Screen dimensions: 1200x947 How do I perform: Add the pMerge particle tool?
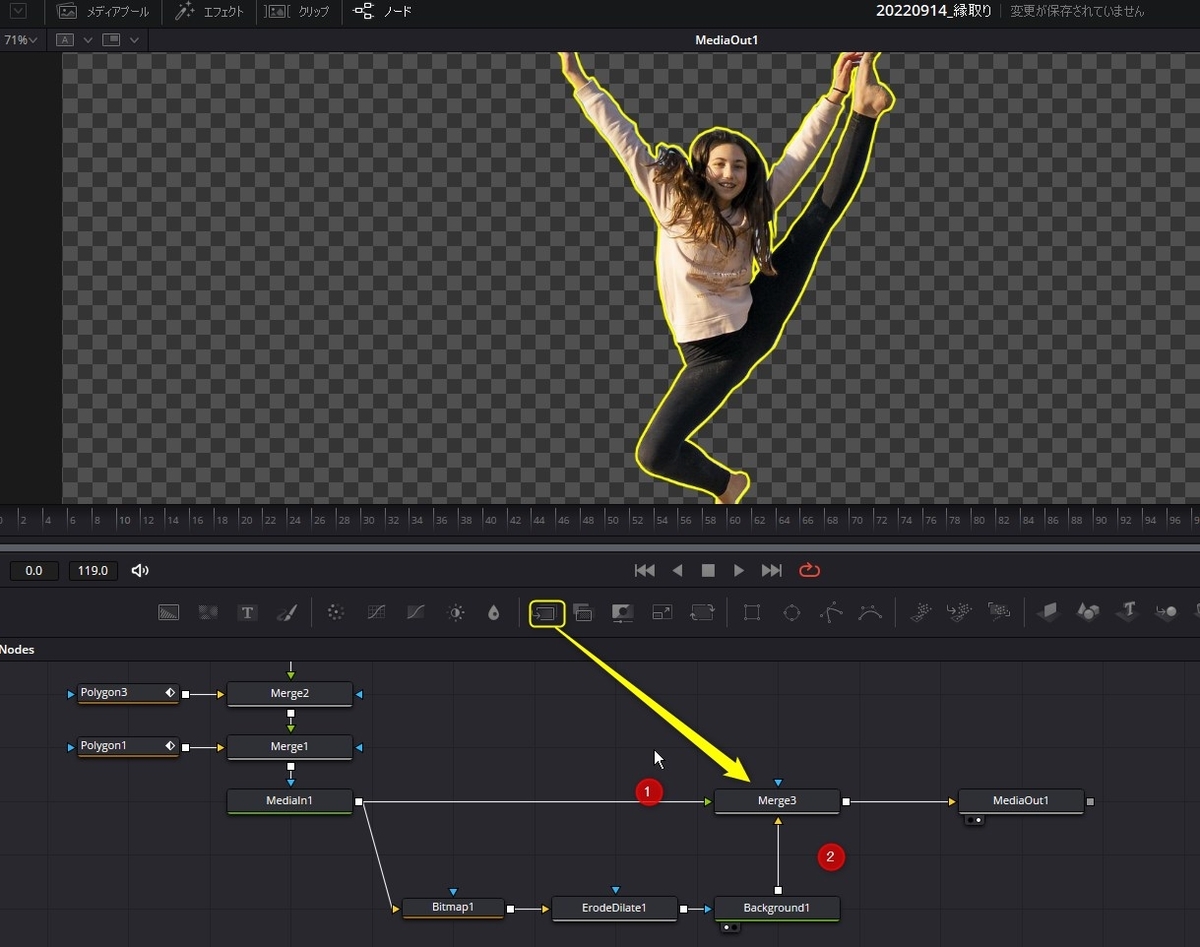[x=959, y=611]
